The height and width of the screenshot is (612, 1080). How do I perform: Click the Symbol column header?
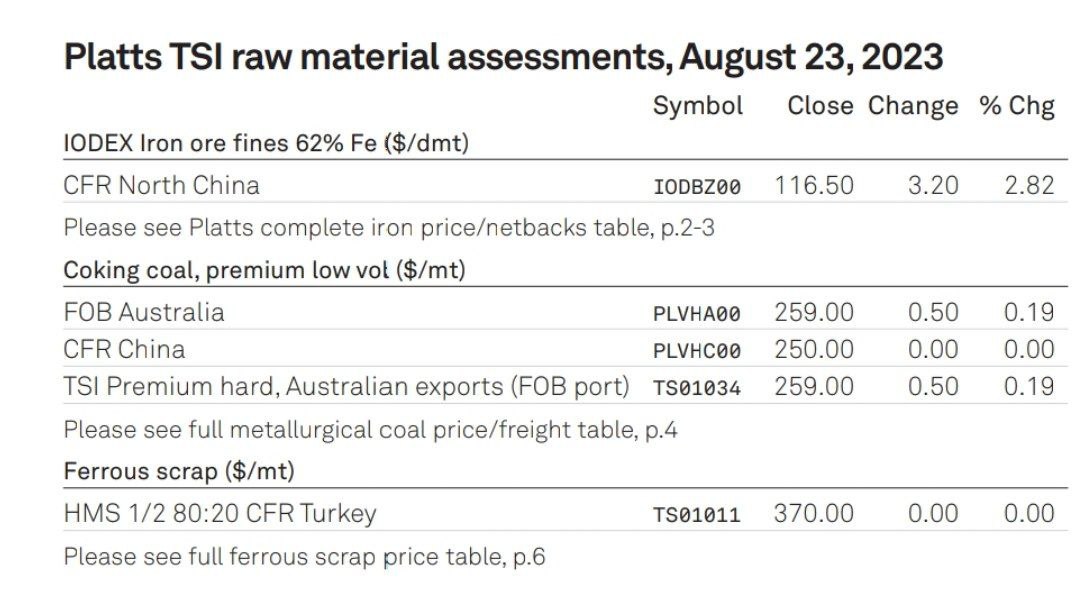pos(697,106)
